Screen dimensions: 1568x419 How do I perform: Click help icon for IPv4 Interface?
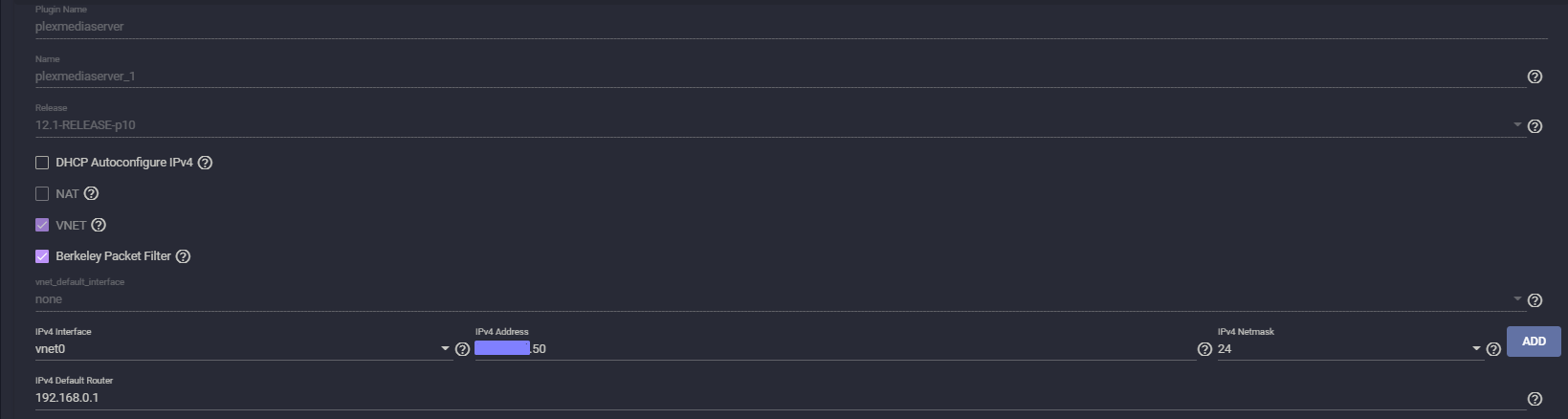pos(462,349)
